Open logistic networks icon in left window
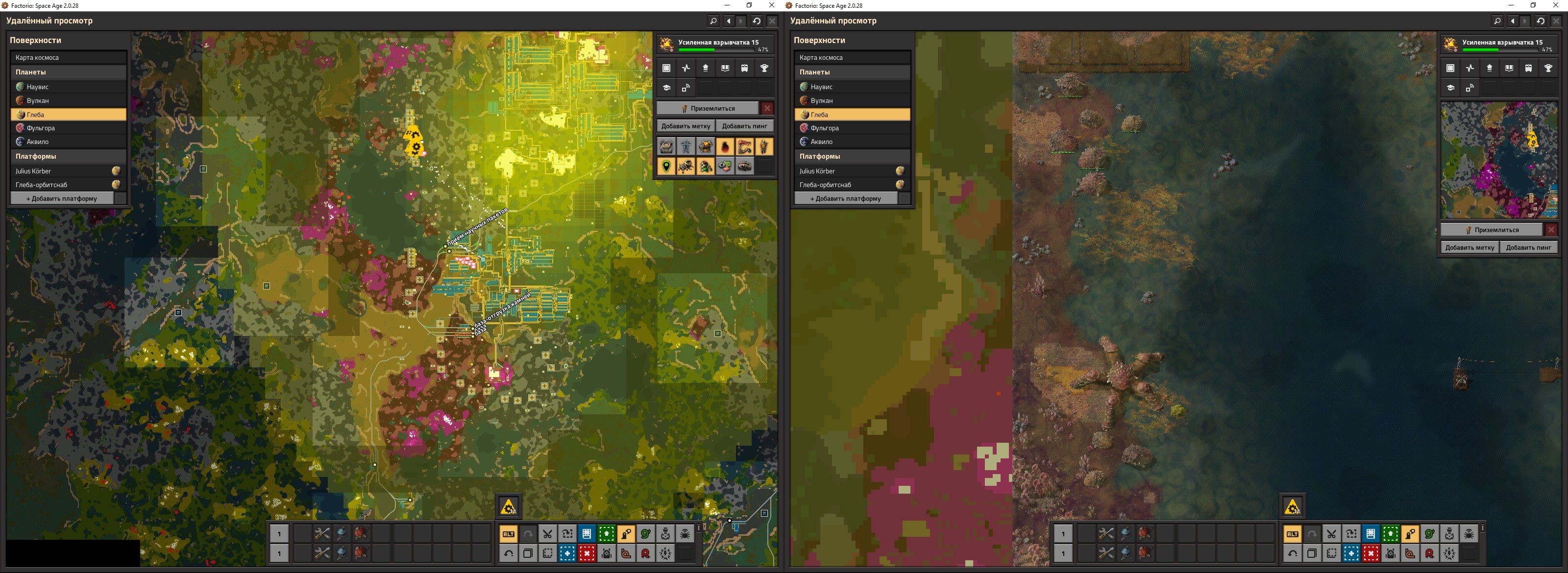Screen dimensions: 1568x573 tap(706, 68)
